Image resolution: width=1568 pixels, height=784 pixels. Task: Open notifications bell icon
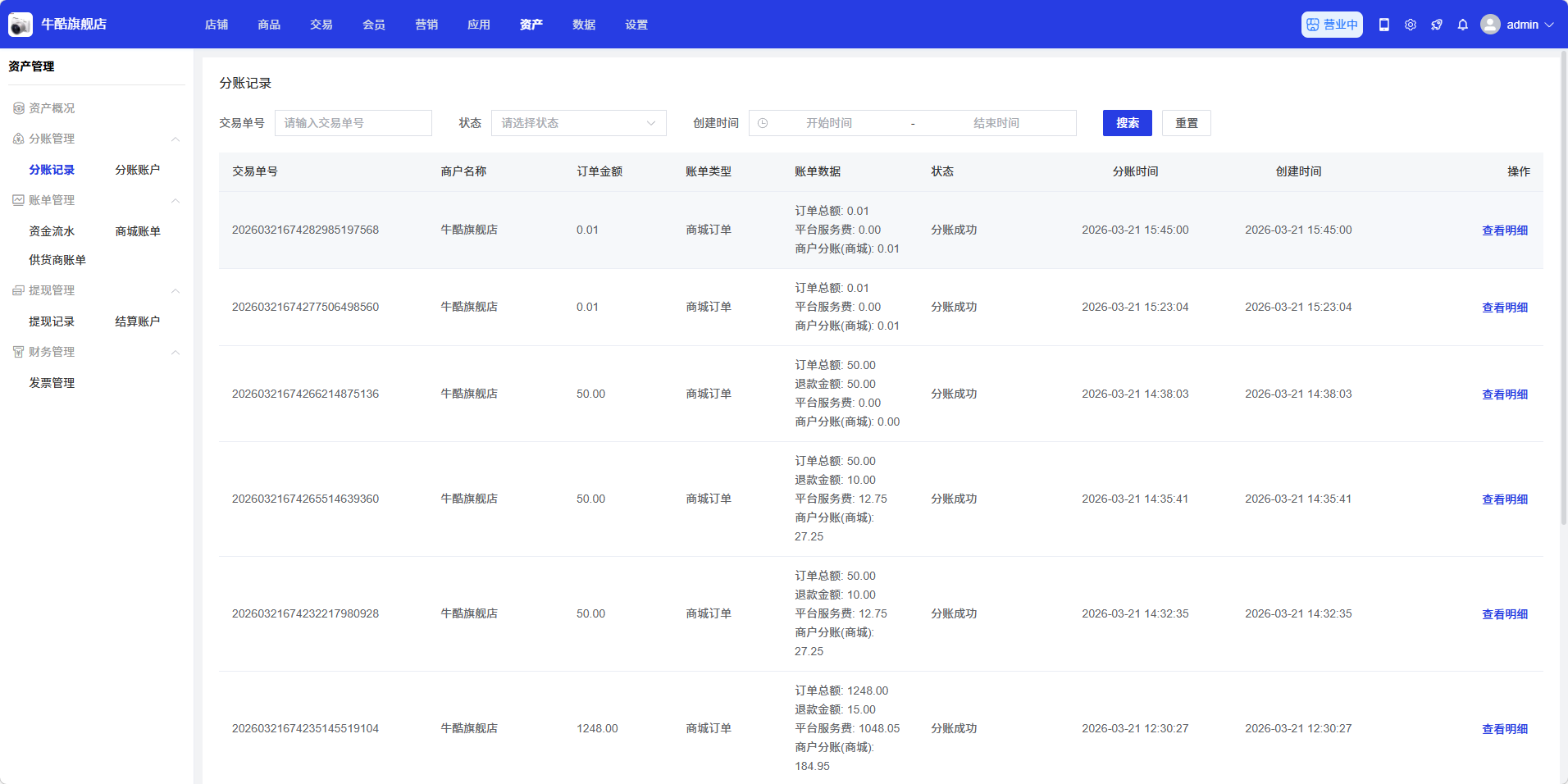coord(1463,25)
